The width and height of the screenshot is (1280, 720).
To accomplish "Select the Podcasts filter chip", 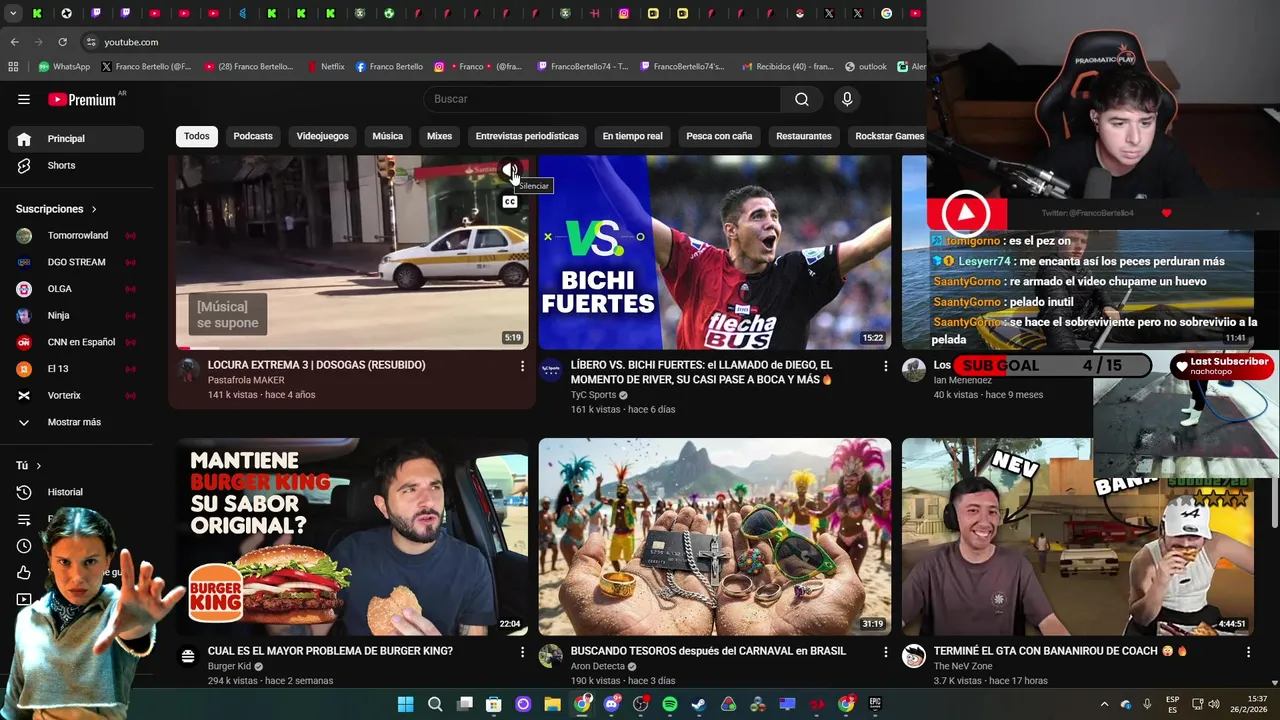I will tap(253, 136).
